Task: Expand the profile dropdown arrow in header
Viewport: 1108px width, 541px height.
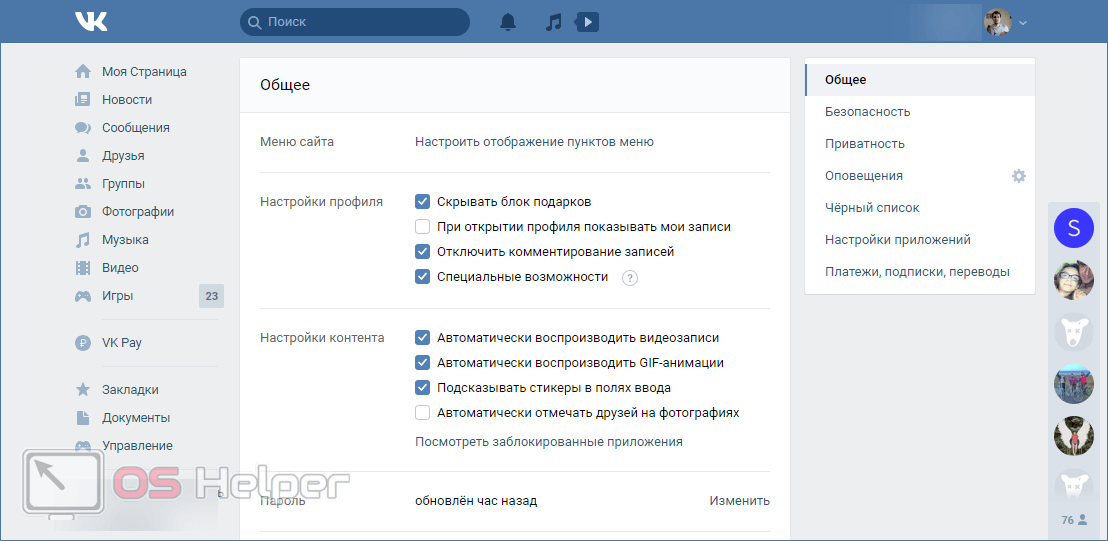Action: pyautogui.click(x=1023, y=22)
